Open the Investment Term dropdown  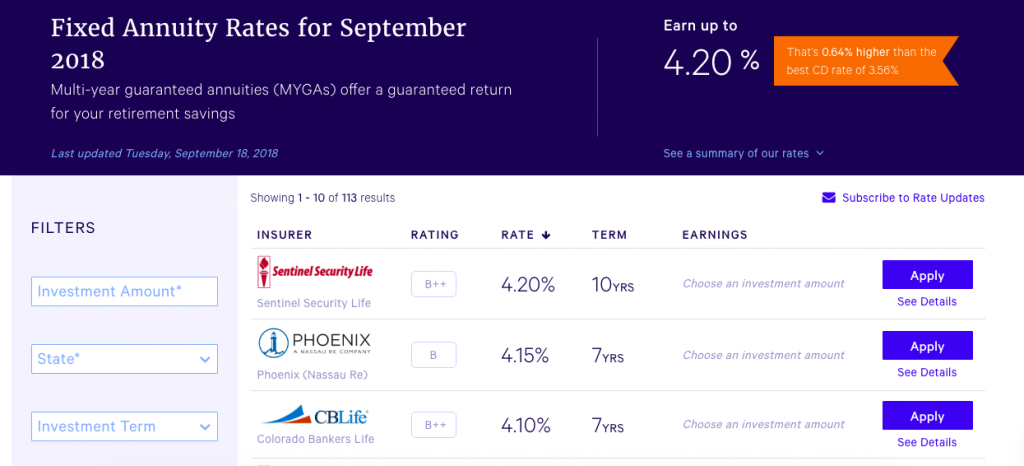click(124, 426)
